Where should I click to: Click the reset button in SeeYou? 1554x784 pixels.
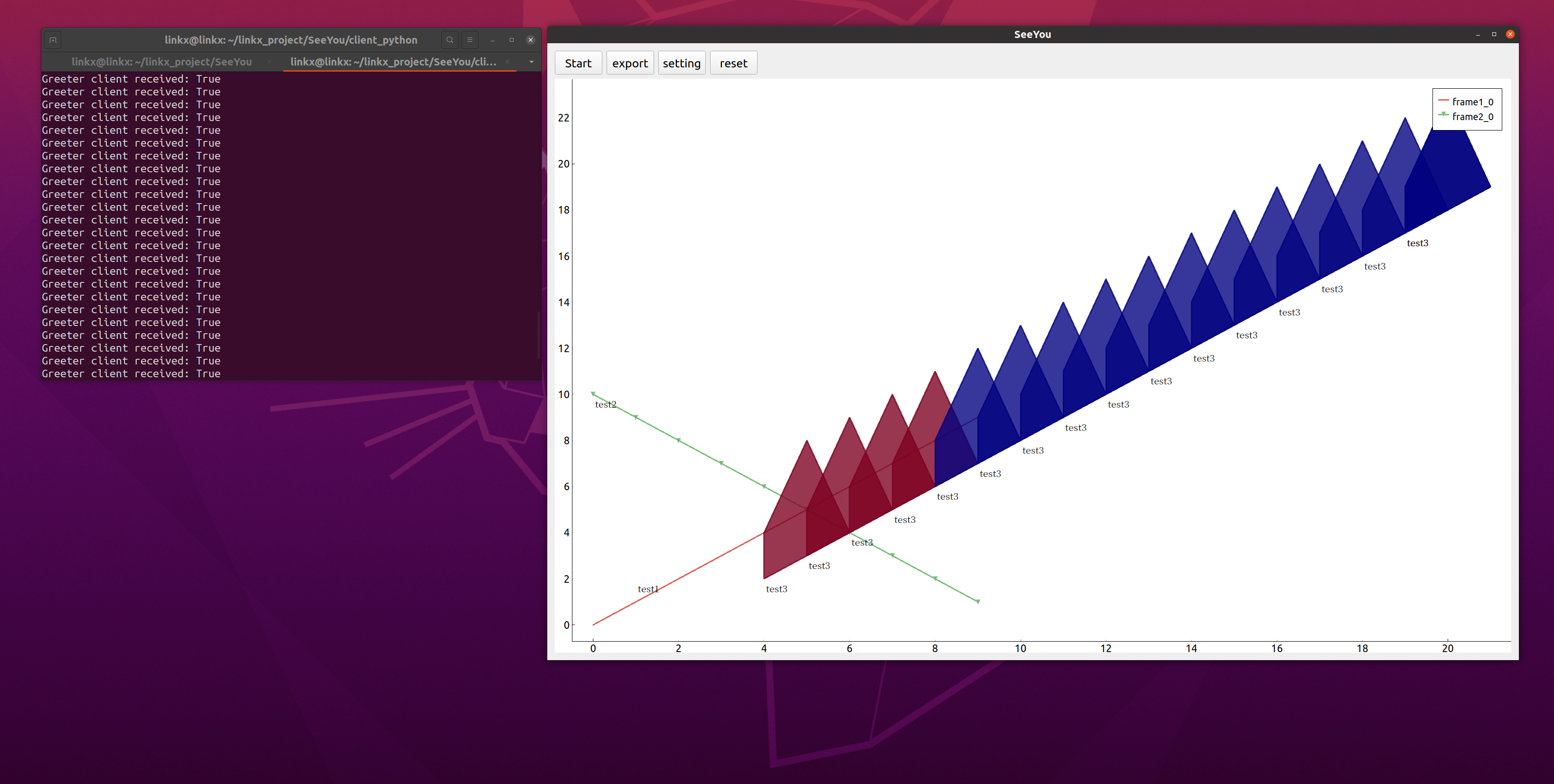point(733,63)
